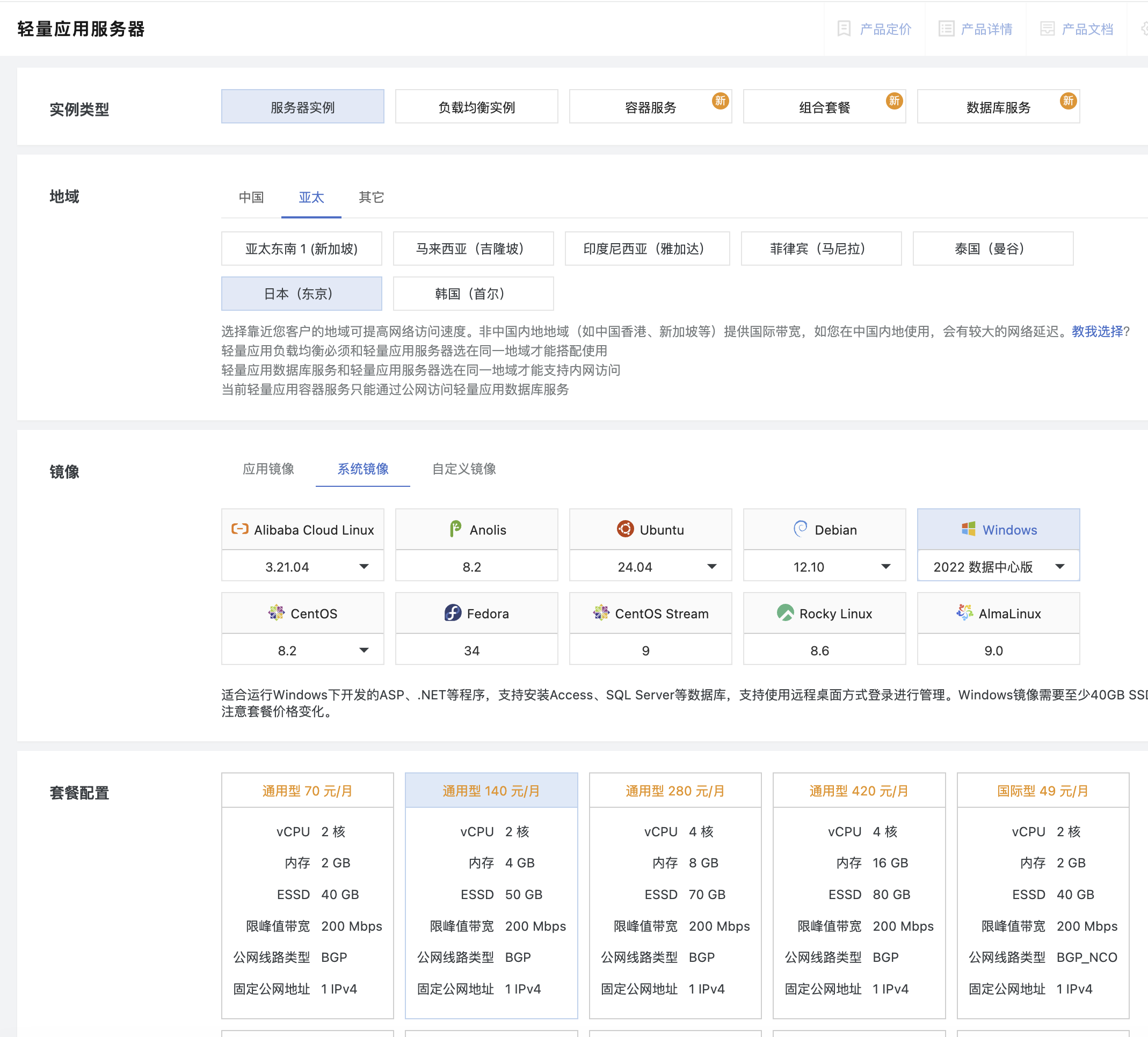Click the Anolis logo icon
The height and width of the screenshot is (1037, 1148).
click(x=455, y=529)
